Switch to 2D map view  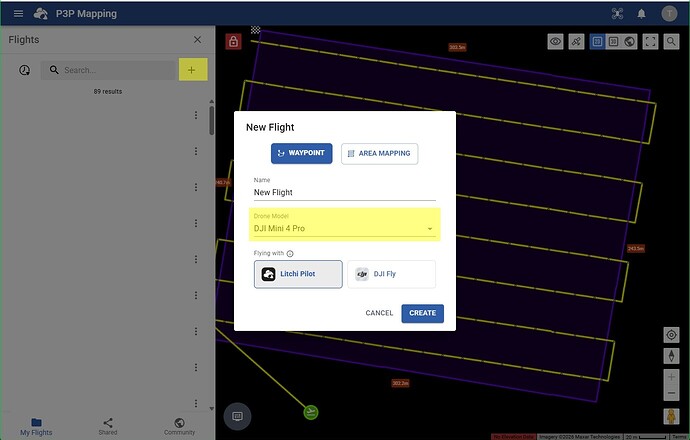(597, 42)
